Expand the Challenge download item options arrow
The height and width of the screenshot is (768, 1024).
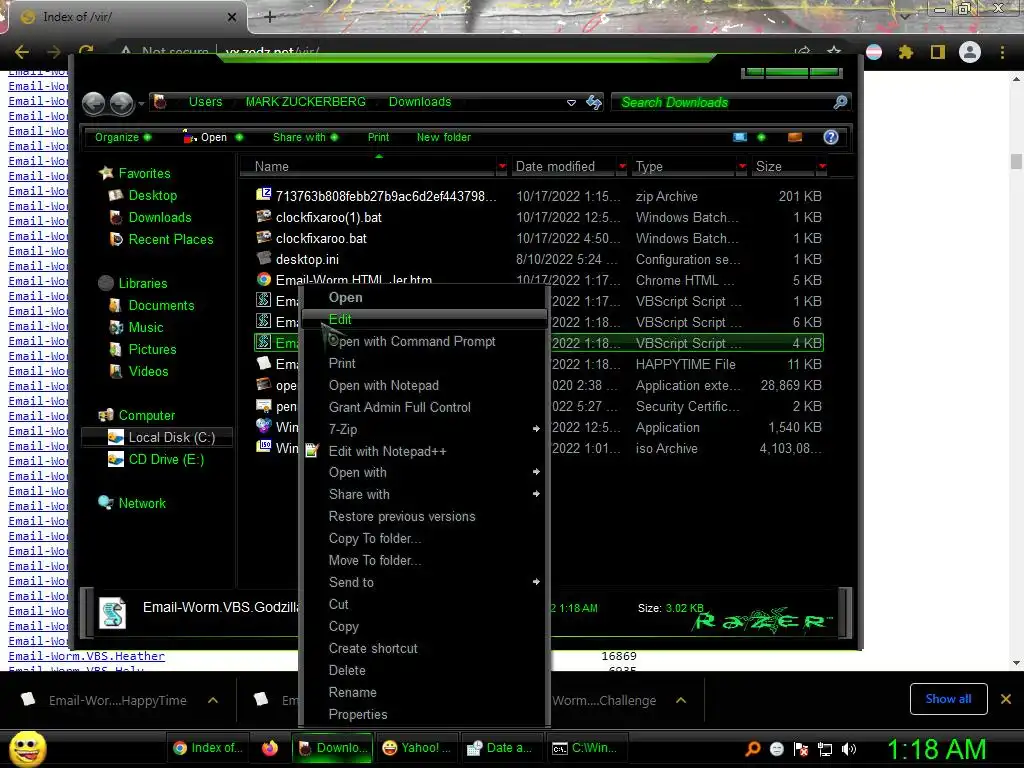[x=681, y=700]
